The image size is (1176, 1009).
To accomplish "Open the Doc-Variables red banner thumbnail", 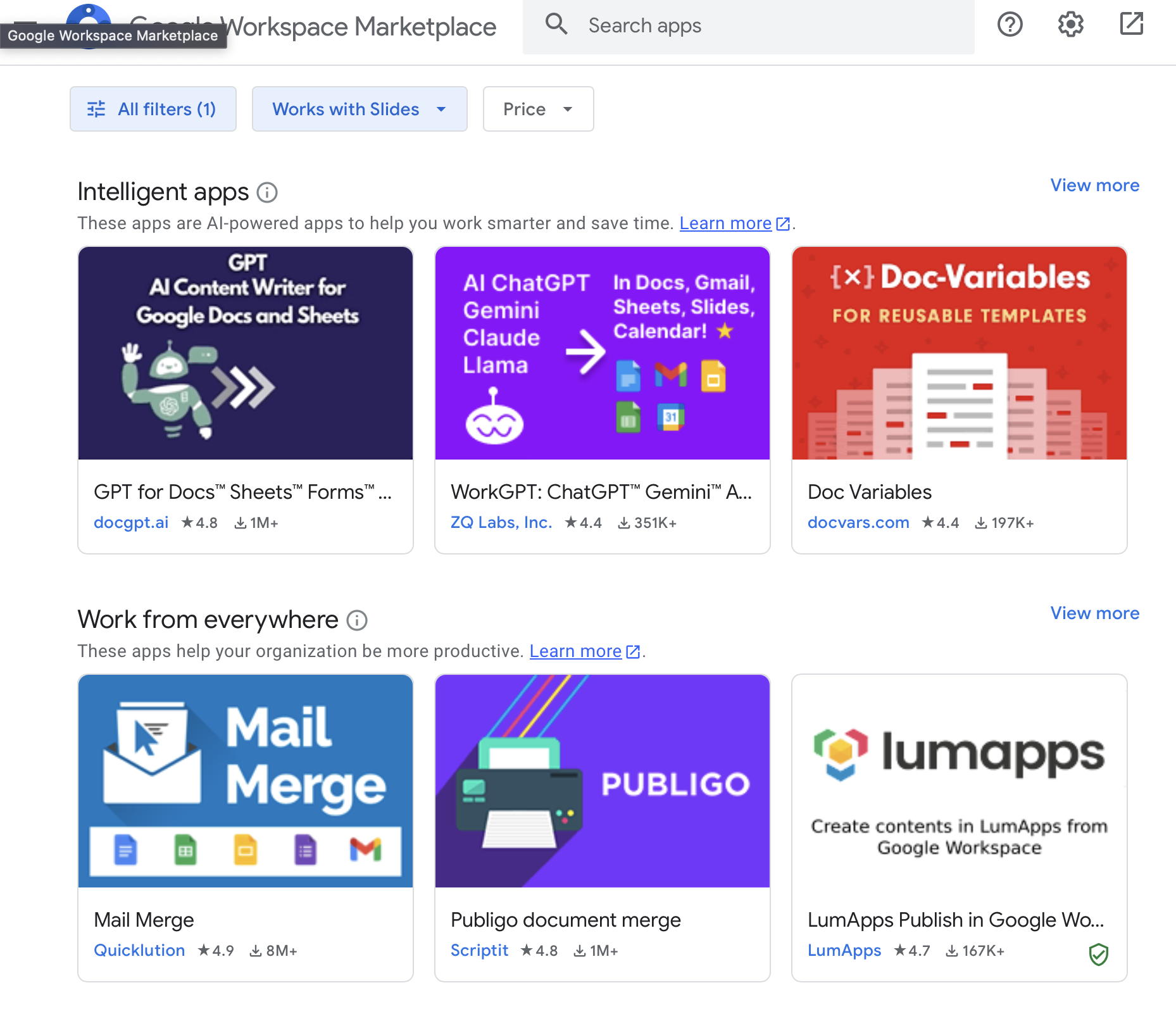I will pos(960,353).
